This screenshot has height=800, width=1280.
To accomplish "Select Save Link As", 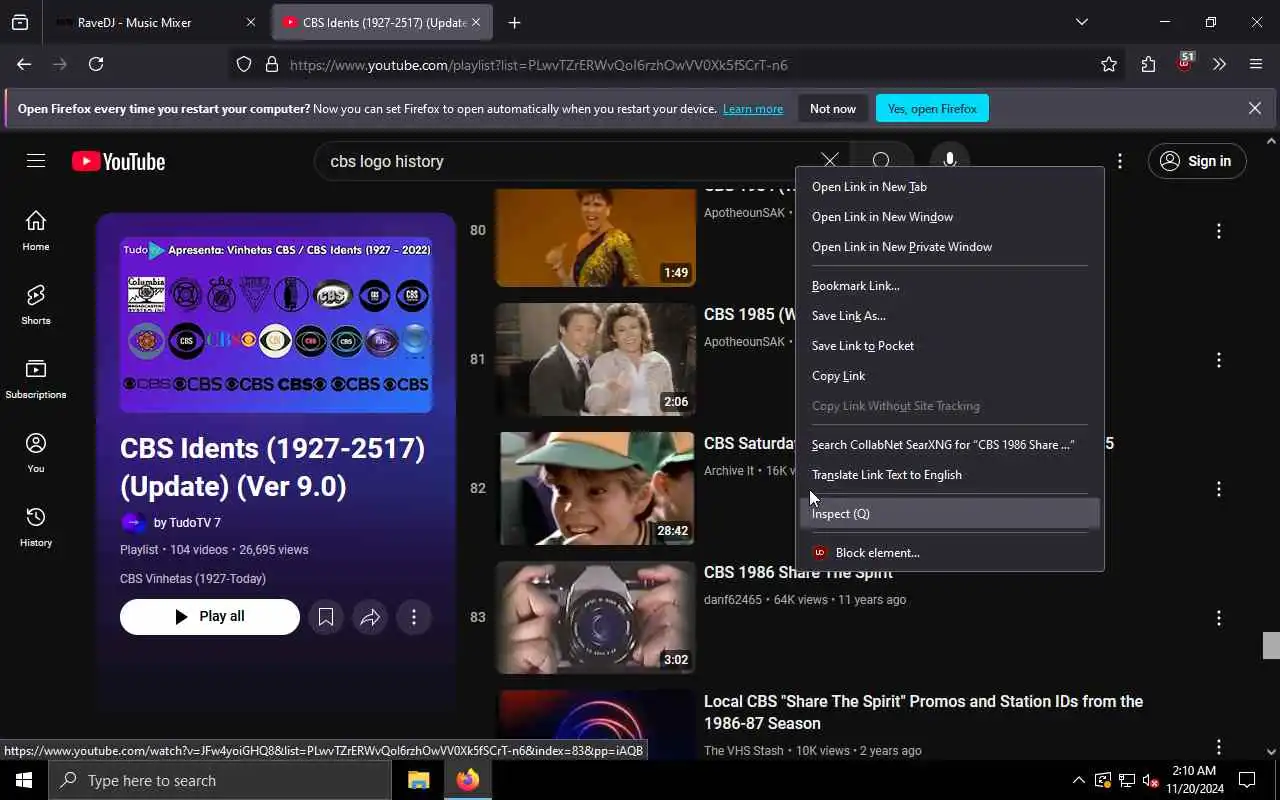I will (x=950, y=316).
